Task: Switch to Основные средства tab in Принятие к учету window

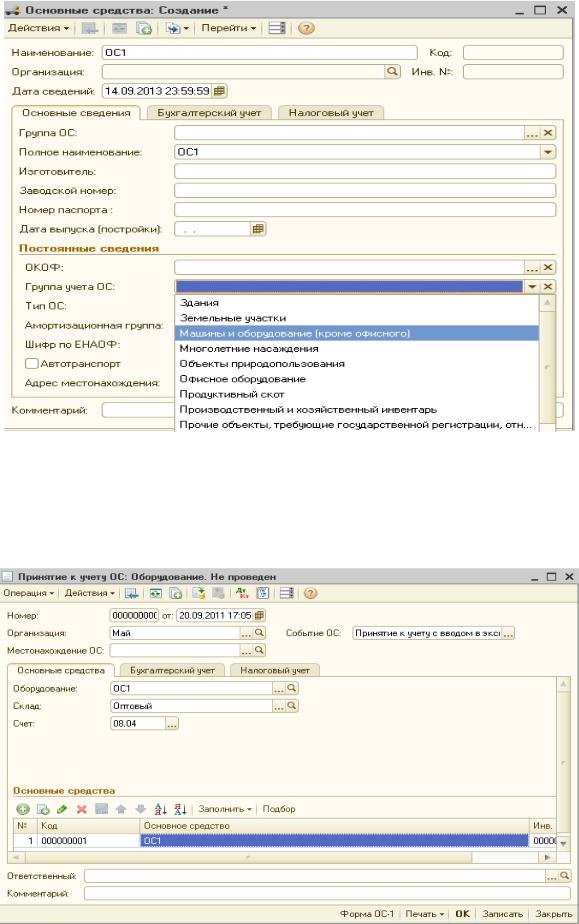Action: point(61,670)
